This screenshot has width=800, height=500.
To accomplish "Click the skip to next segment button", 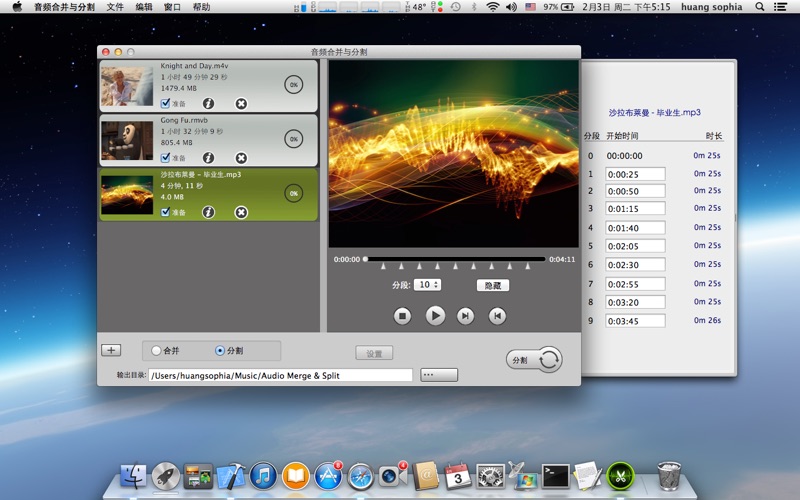I will (x=465, y=316).
